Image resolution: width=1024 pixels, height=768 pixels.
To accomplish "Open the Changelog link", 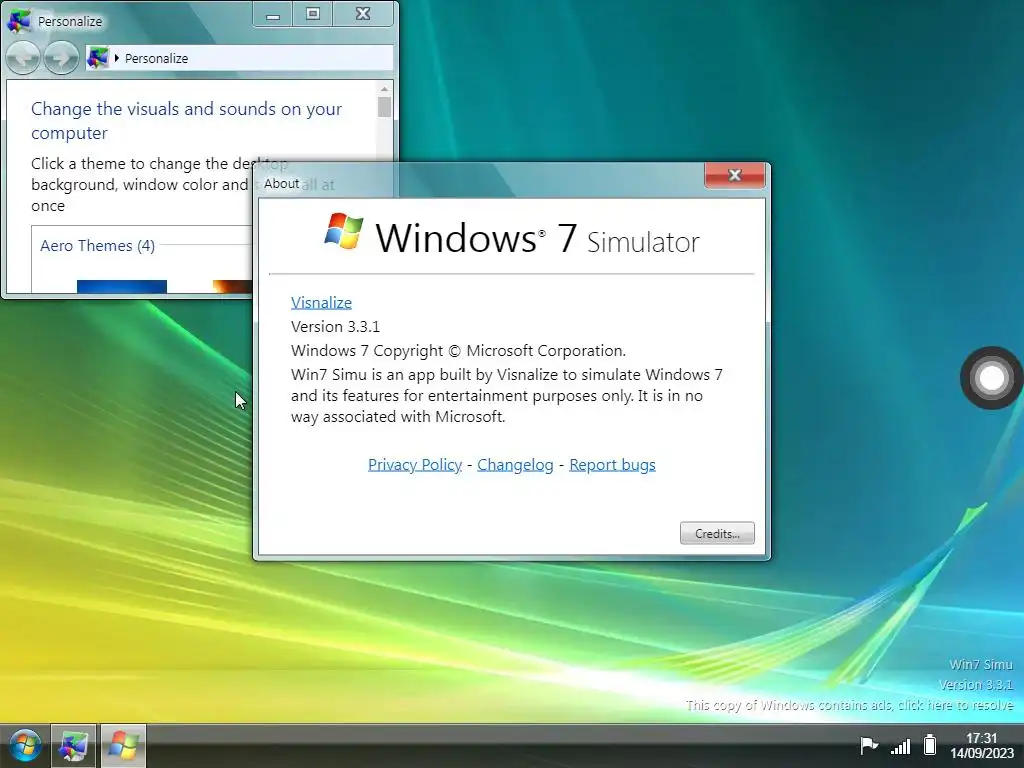I will 515,464.
